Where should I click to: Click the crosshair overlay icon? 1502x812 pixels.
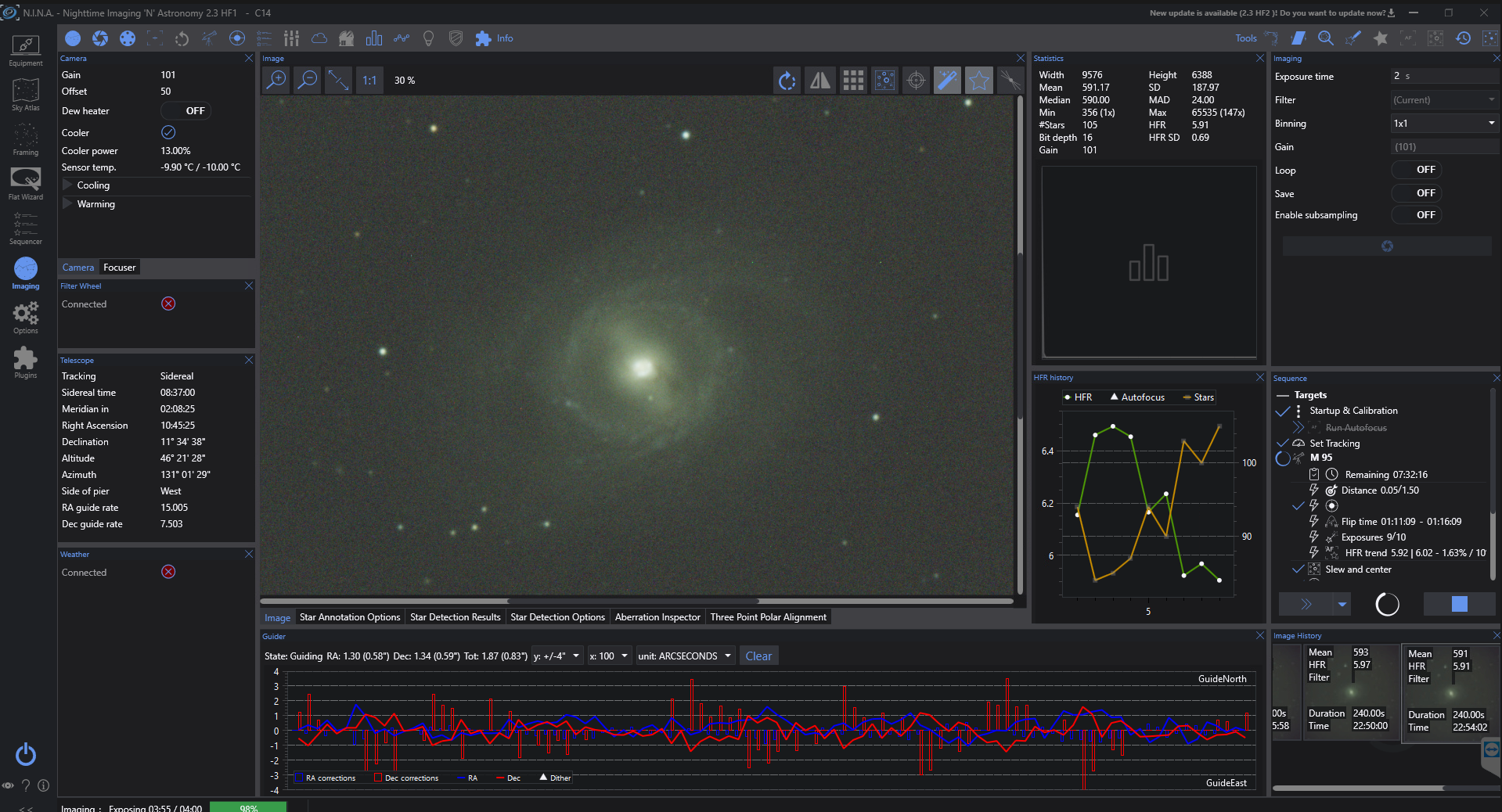pyautogui.click(x=916, y=80)
